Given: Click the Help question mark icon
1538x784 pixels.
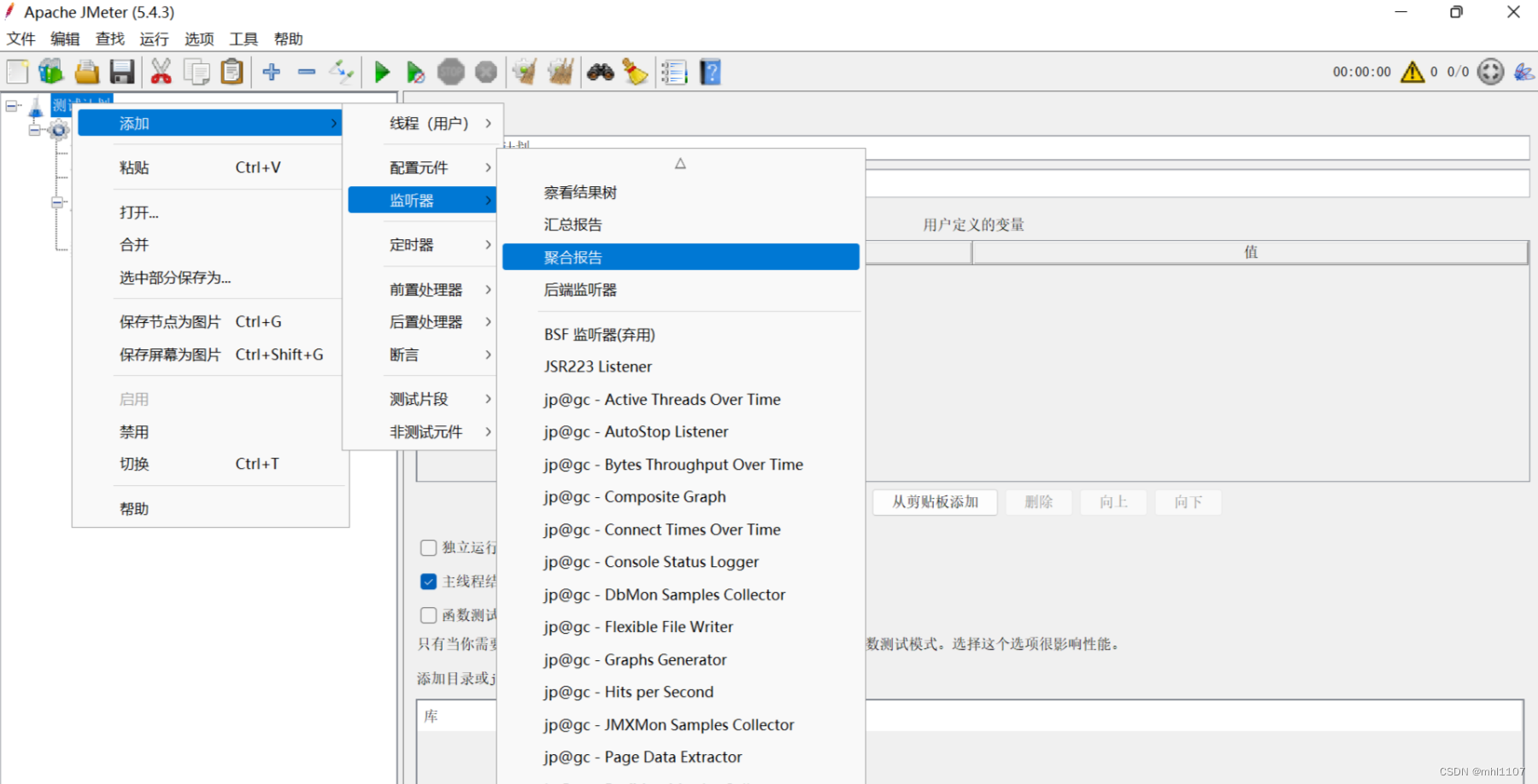Looking at the screenshot, I should [710, 73].
